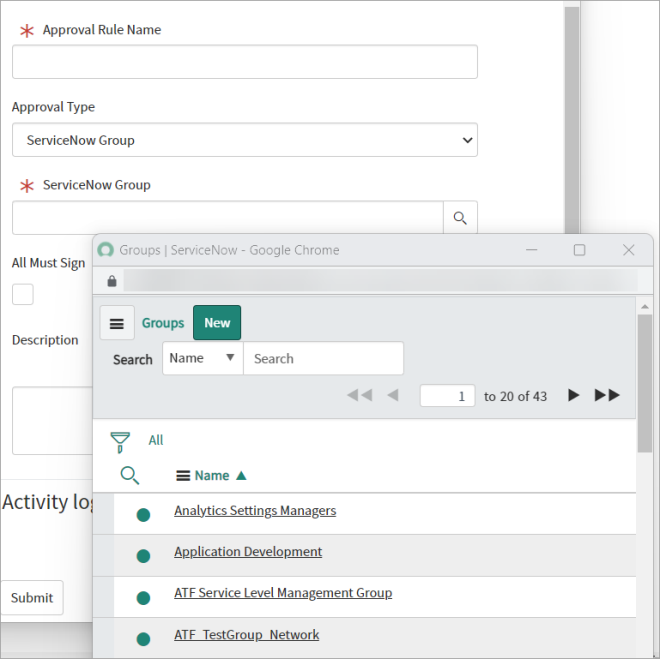Select the Analytics Settings Managers link
Screen dimensions: 660x659
(255, 510)
